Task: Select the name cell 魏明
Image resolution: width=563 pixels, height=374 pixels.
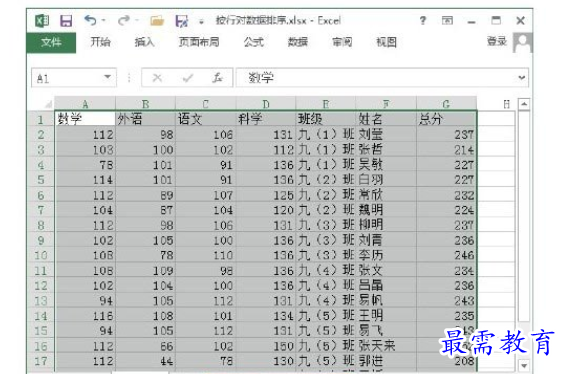Action: (386, 210)
